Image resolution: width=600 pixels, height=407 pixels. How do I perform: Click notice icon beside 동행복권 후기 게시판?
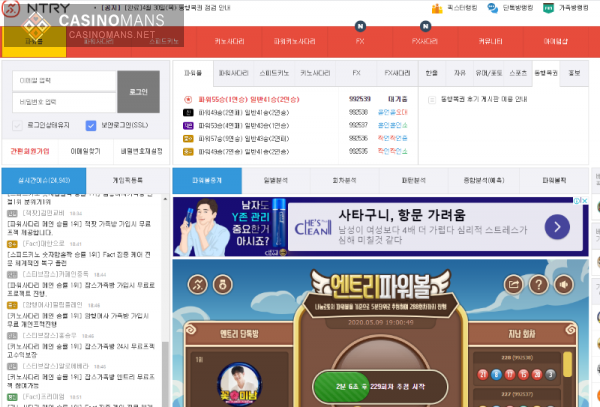[432, 100]
